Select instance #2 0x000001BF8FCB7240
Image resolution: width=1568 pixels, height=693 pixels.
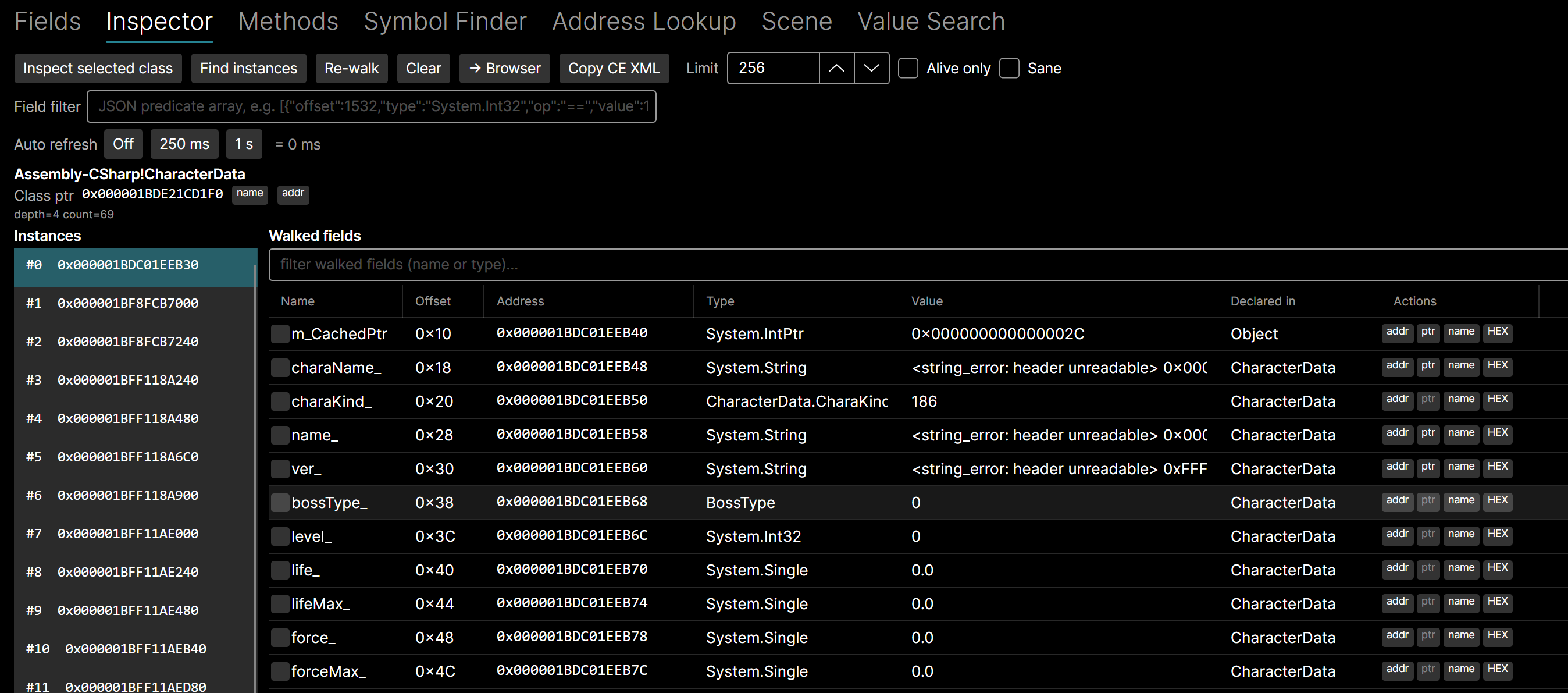tap(134, 342)
